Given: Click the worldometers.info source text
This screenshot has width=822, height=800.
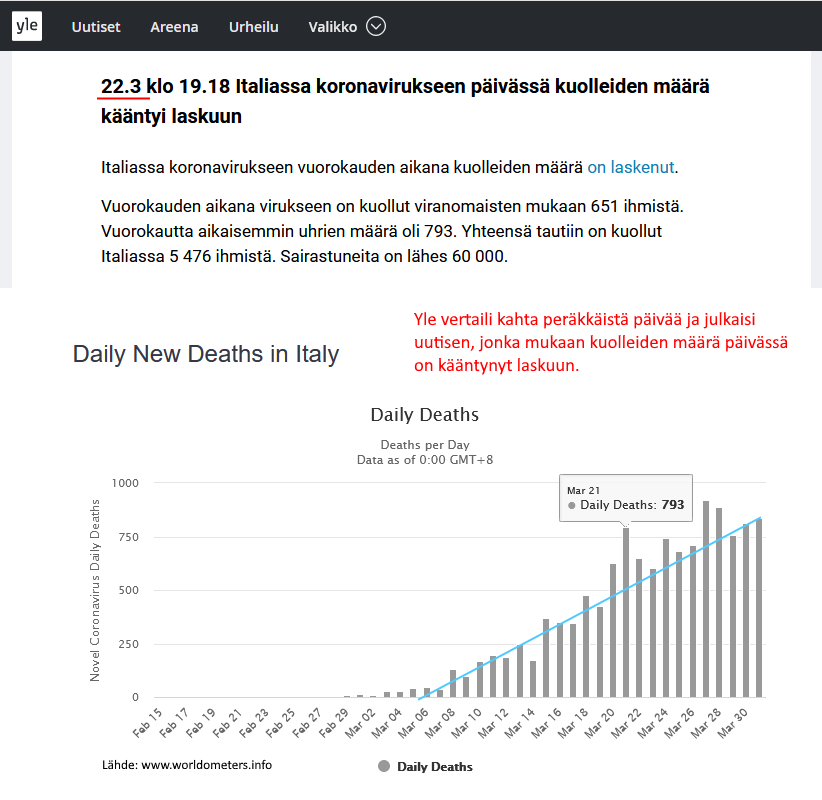Looking at the screenshot, I should [x=186, y=765].
